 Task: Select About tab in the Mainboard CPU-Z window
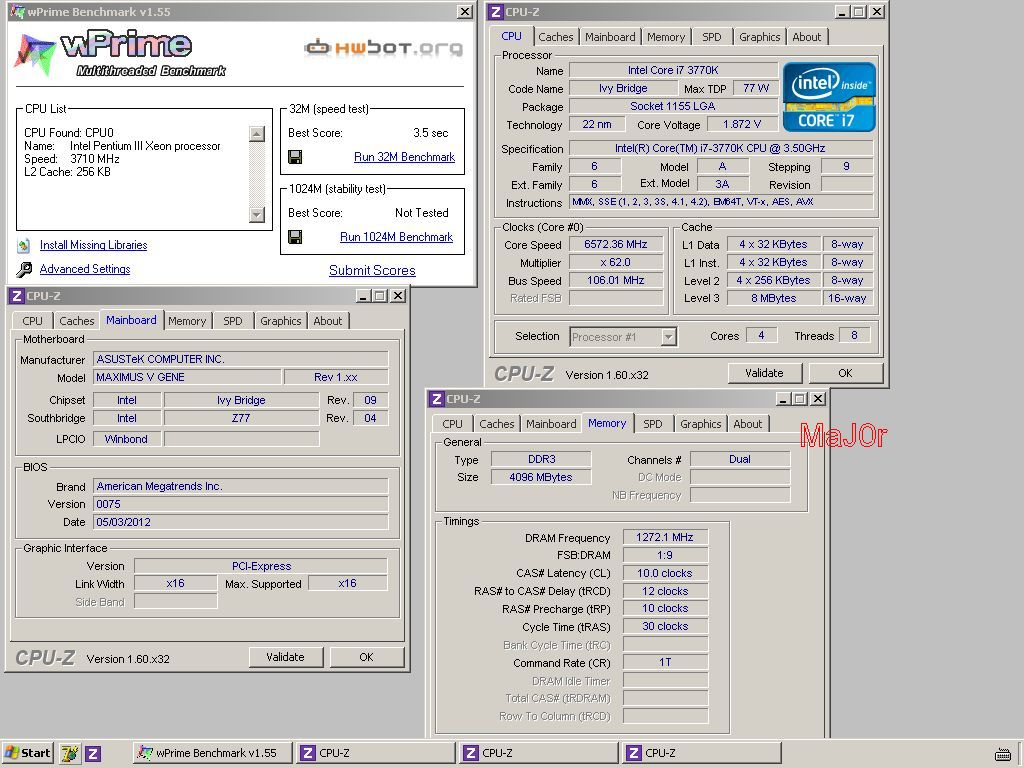pyautogui.click(x=328, y=321)
